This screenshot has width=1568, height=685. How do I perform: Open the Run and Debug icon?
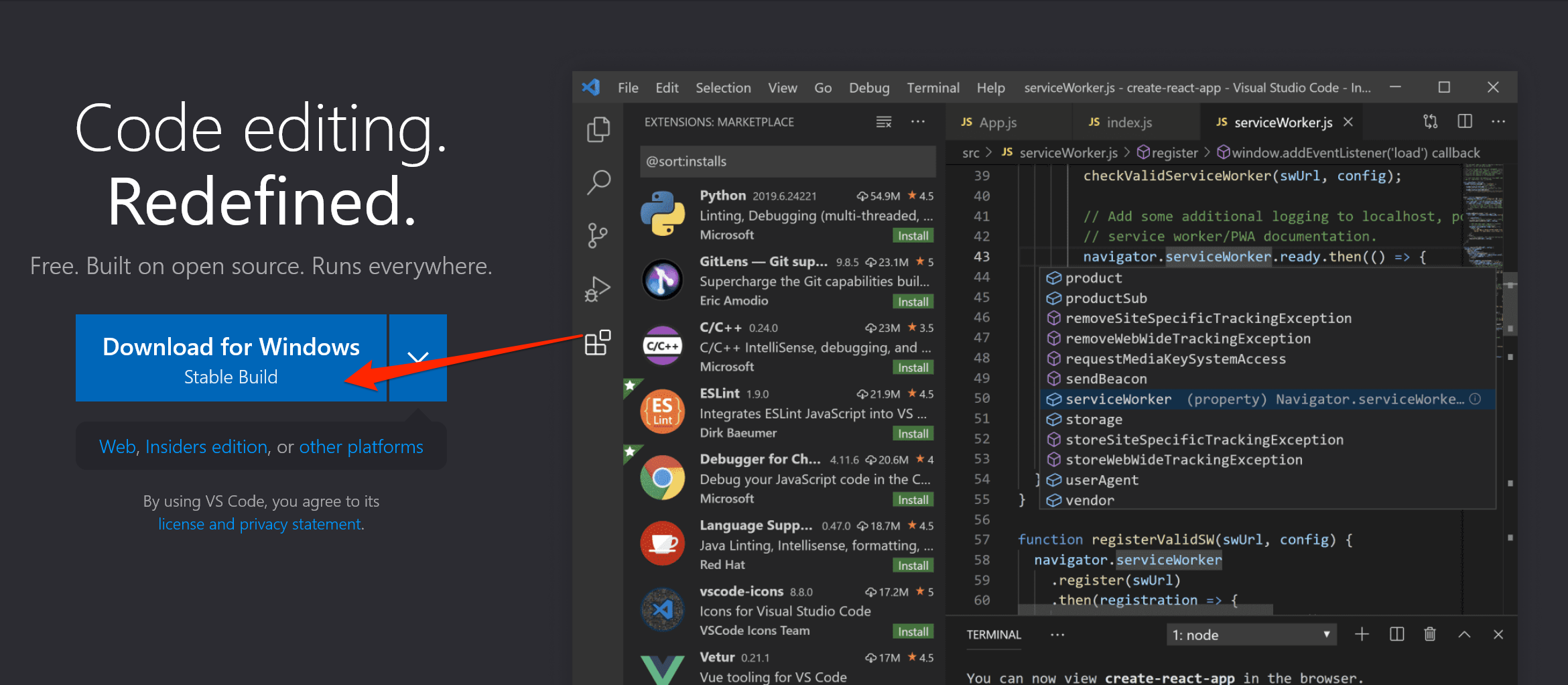click(598, 289)
